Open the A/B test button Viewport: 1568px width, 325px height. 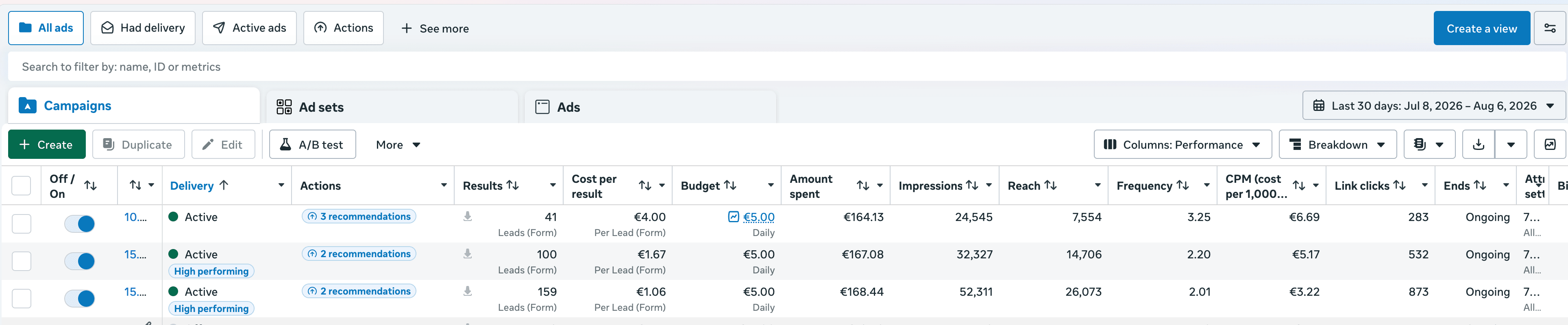(312, 145)
